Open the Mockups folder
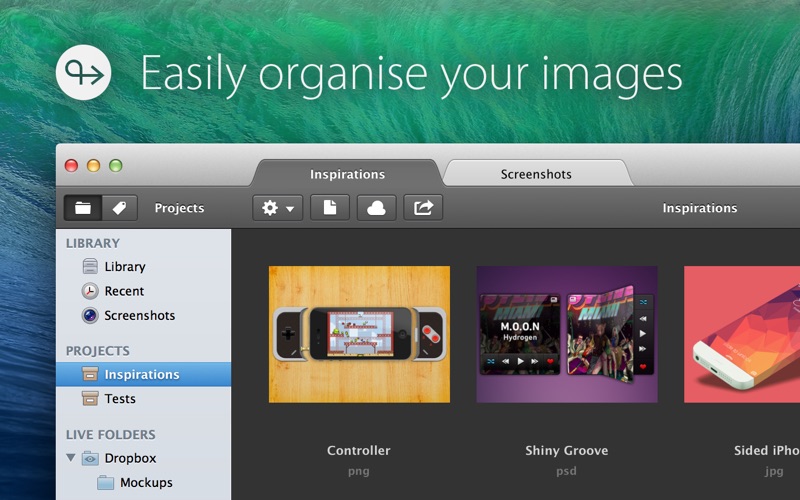The height and width of the screenshot is (500, 800). [144, 482]
